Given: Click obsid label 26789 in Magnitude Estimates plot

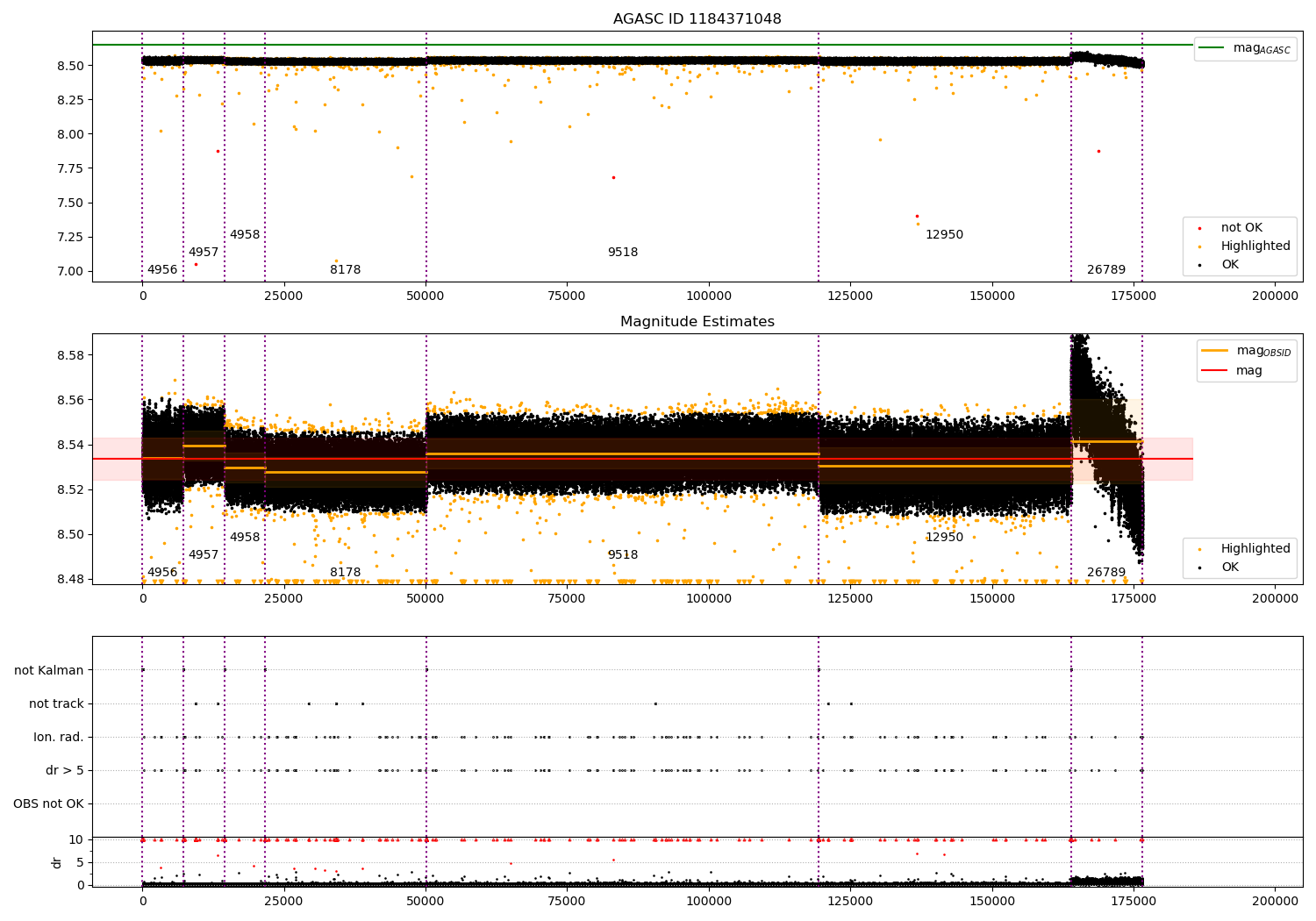Looking at the screenshot, I should pos(1106,573).
